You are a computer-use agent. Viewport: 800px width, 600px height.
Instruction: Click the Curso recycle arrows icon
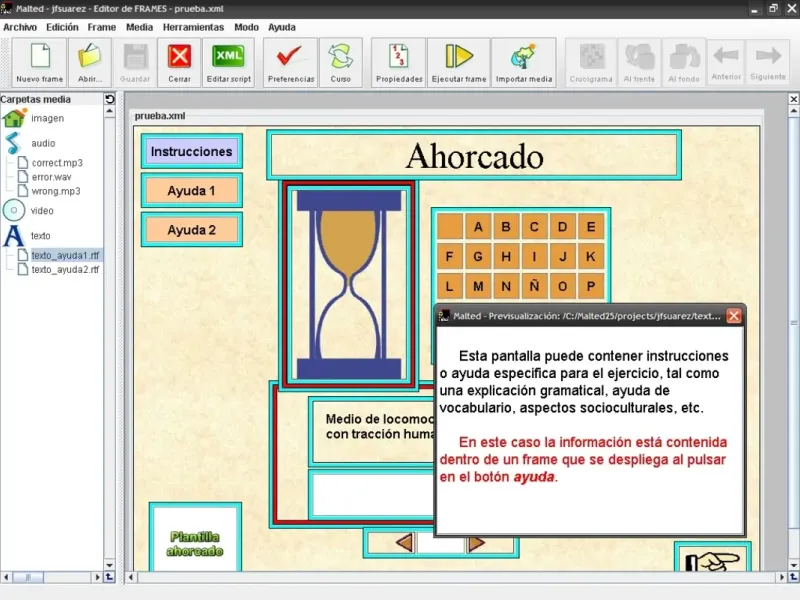point(341,63)
